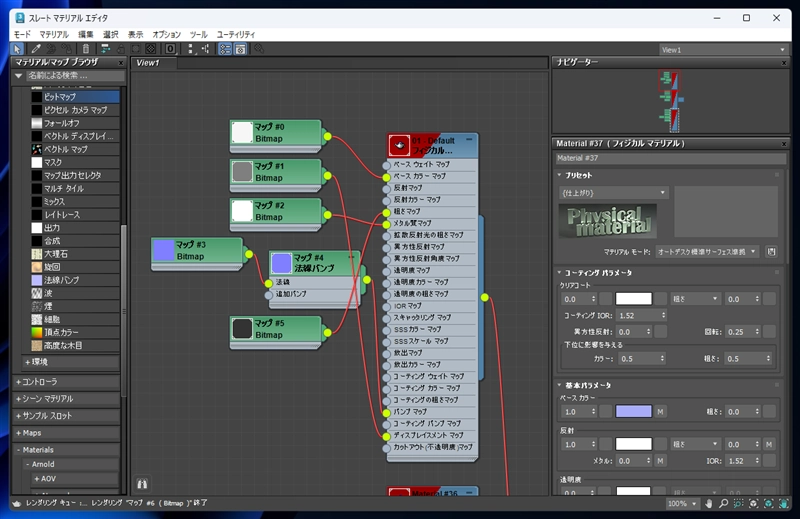The image size is (800, 519).
Task: Delete selected nodes with trash icon
Action: coord(86,49)
